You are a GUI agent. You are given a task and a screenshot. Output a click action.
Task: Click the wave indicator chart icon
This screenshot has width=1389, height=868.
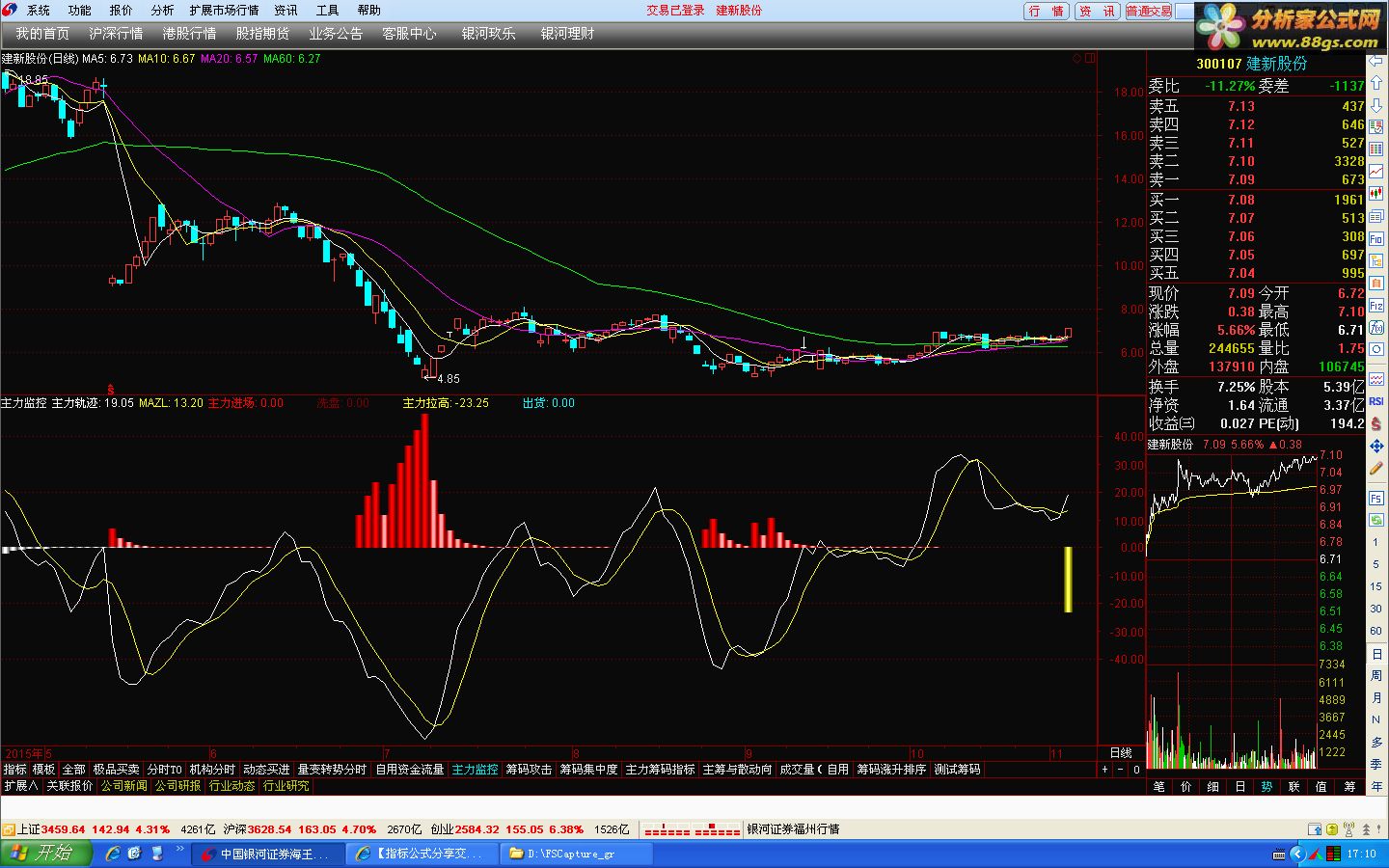1376,378
